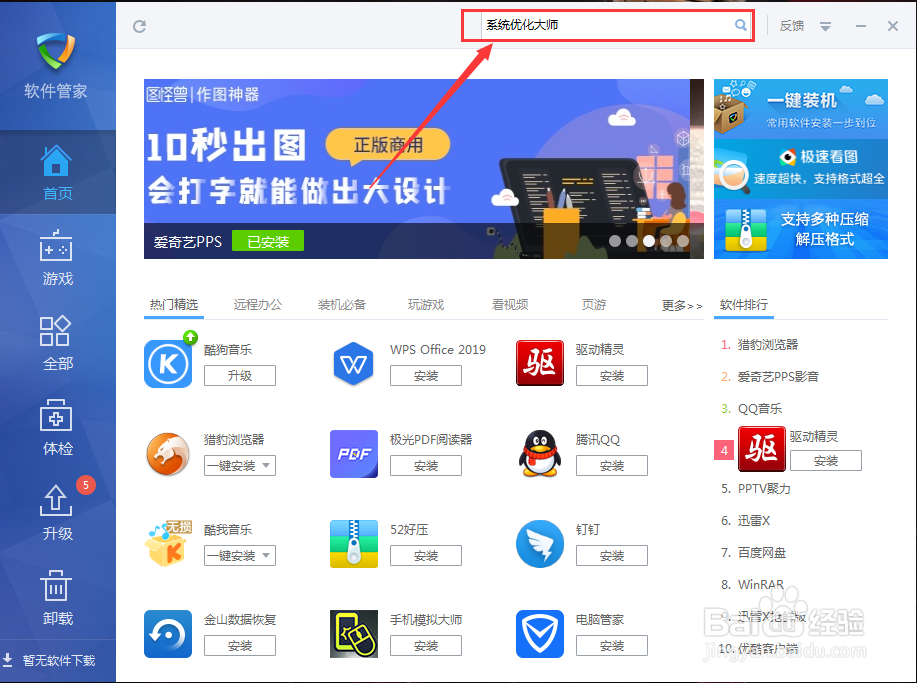Image resolution: width=917 pixels, height=683 pixels.
Task: Open ranked item 迅雷X
Action: (x=754, y=520)
